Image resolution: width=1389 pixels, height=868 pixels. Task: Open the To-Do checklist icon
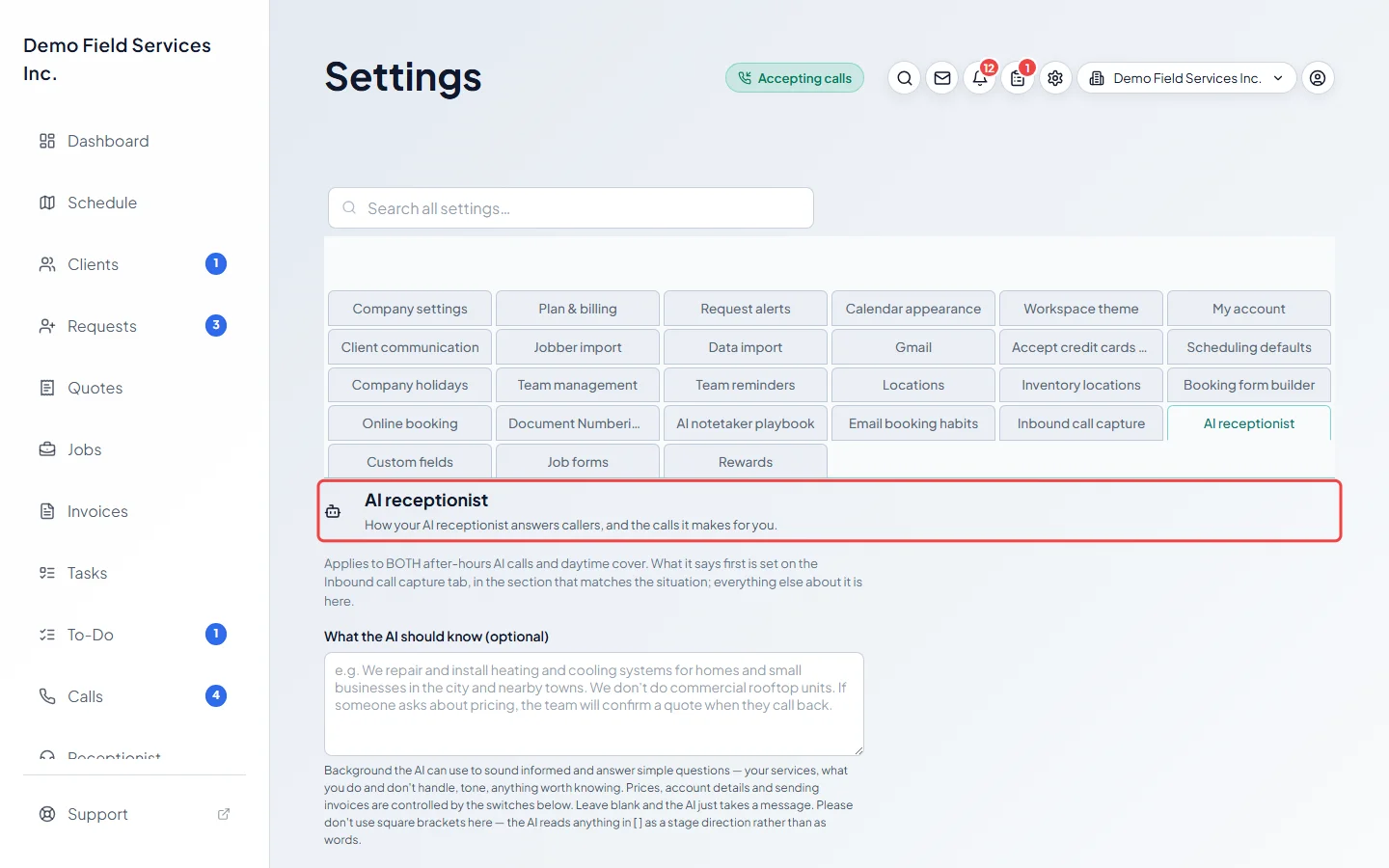click(x=47, y=635)
